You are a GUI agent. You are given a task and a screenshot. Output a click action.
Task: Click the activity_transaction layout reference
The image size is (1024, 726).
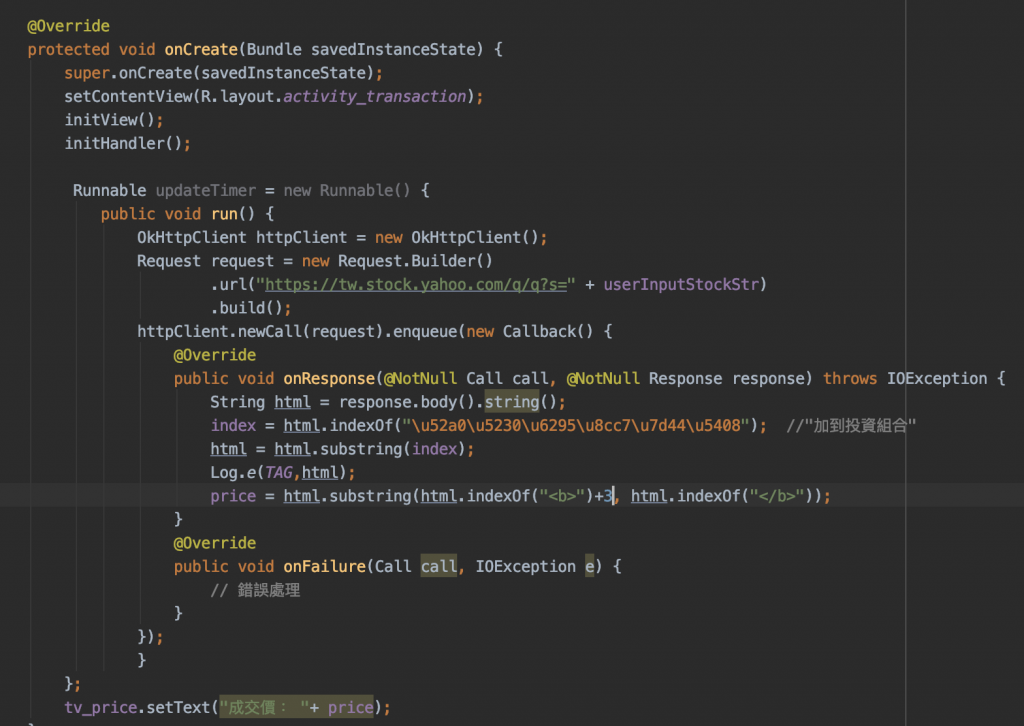(375, 97)
